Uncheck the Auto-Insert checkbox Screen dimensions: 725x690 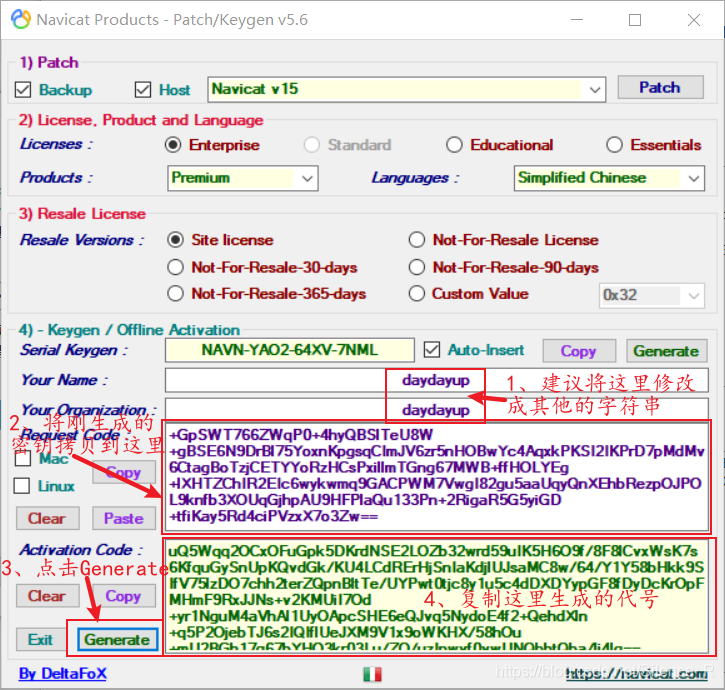[432, 350]
